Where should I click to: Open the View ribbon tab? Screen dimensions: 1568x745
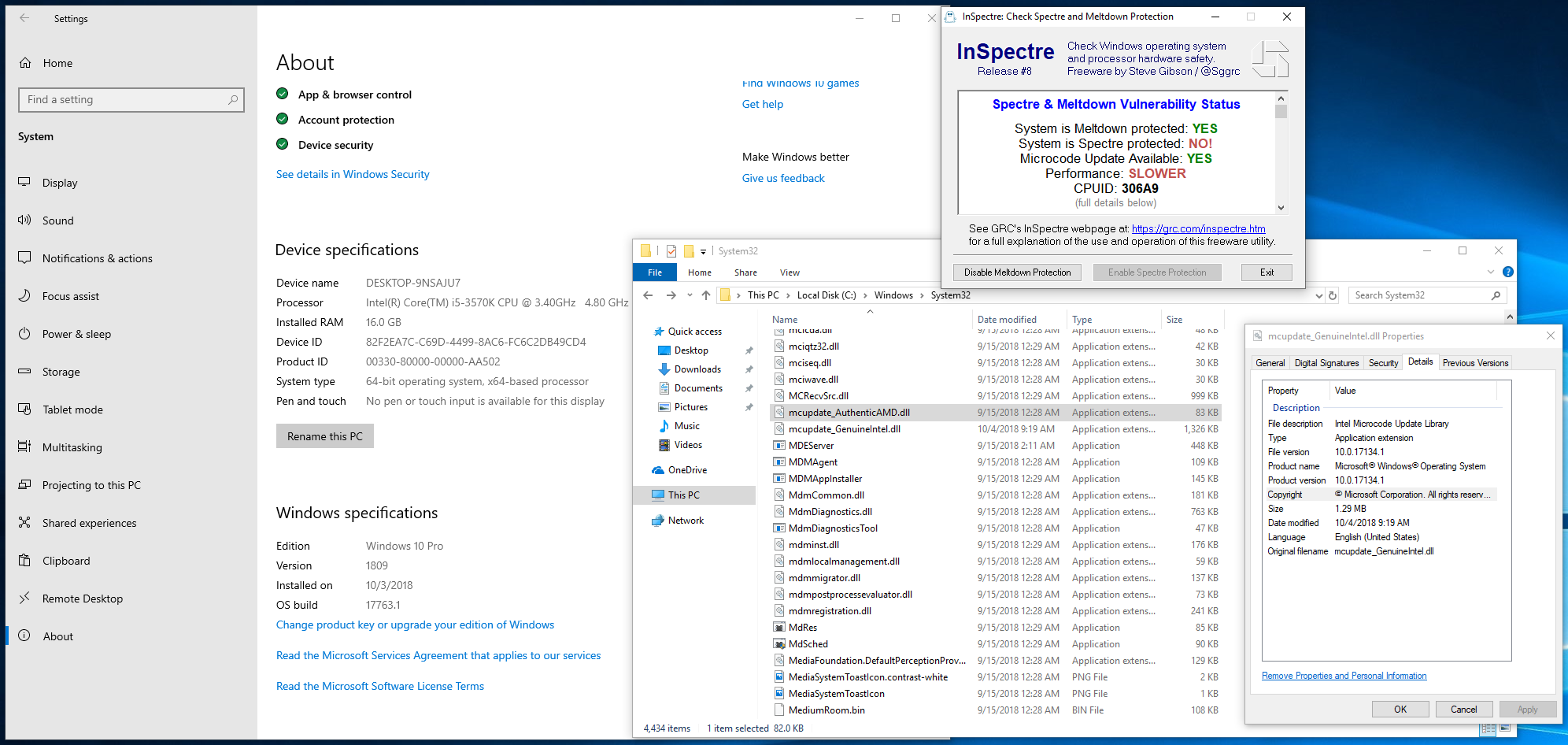[790, 272]
